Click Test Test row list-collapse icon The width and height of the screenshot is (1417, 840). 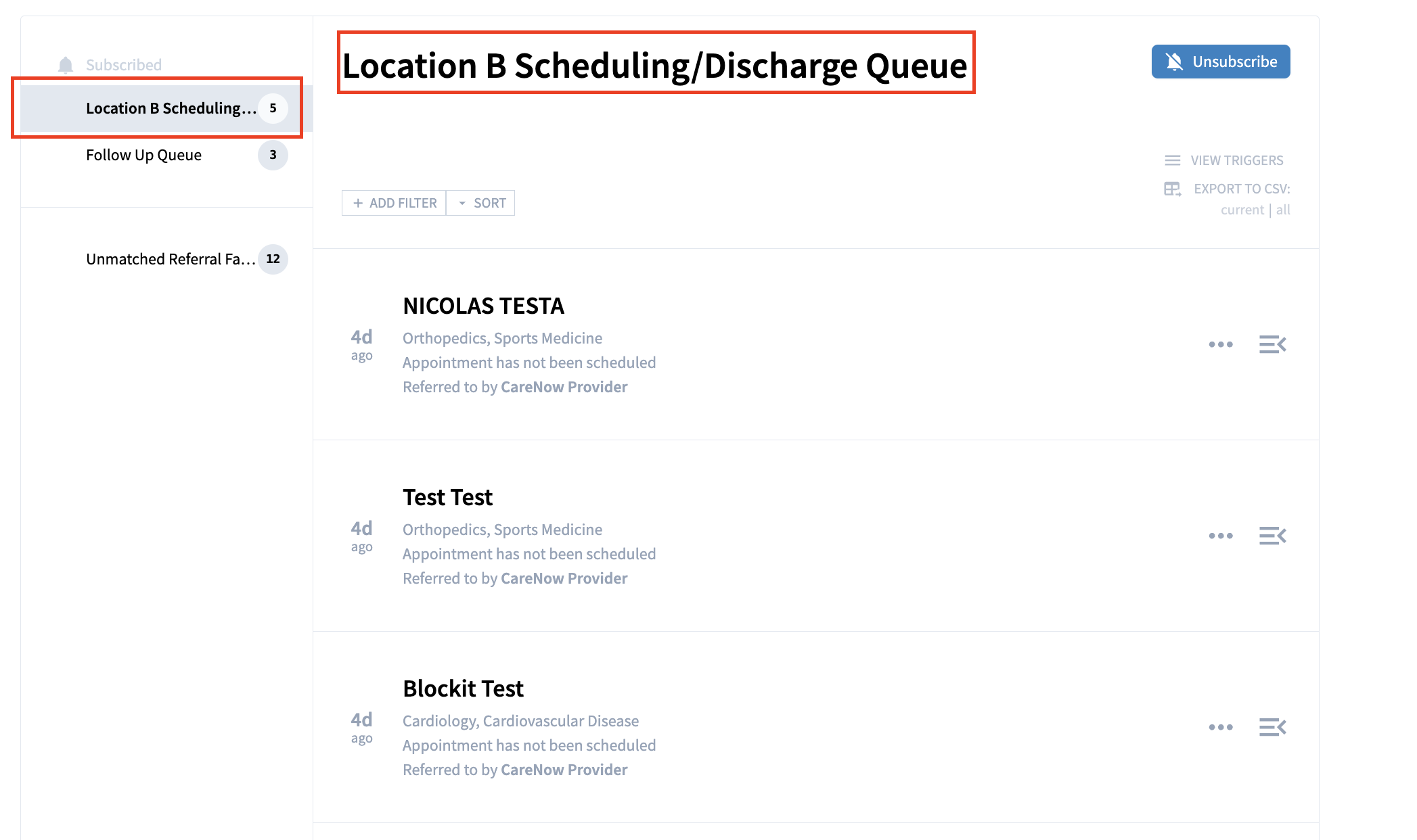tap(1272, 536)
